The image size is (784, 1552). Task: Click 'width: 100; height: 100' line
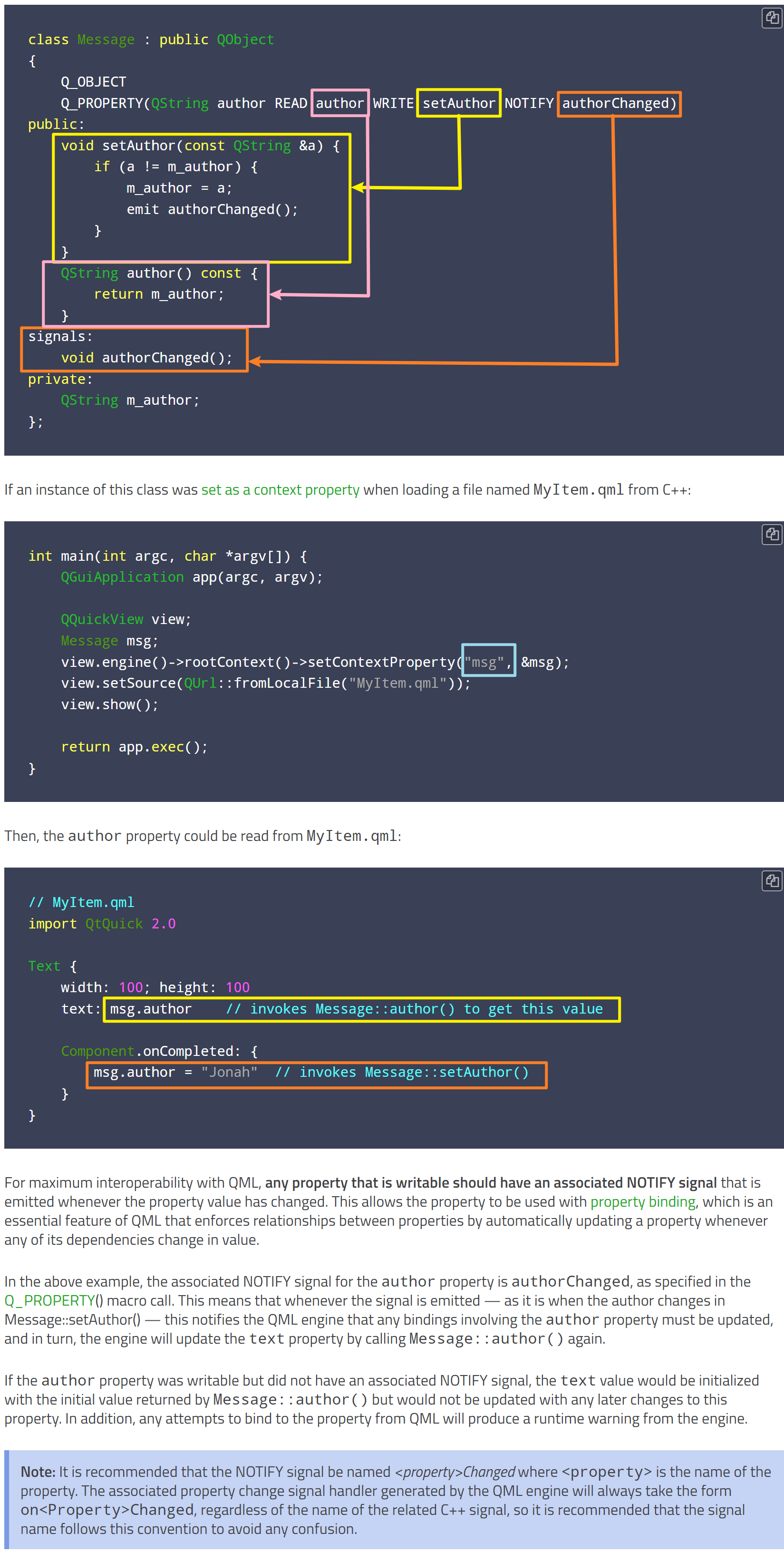(x=155, y=987)
